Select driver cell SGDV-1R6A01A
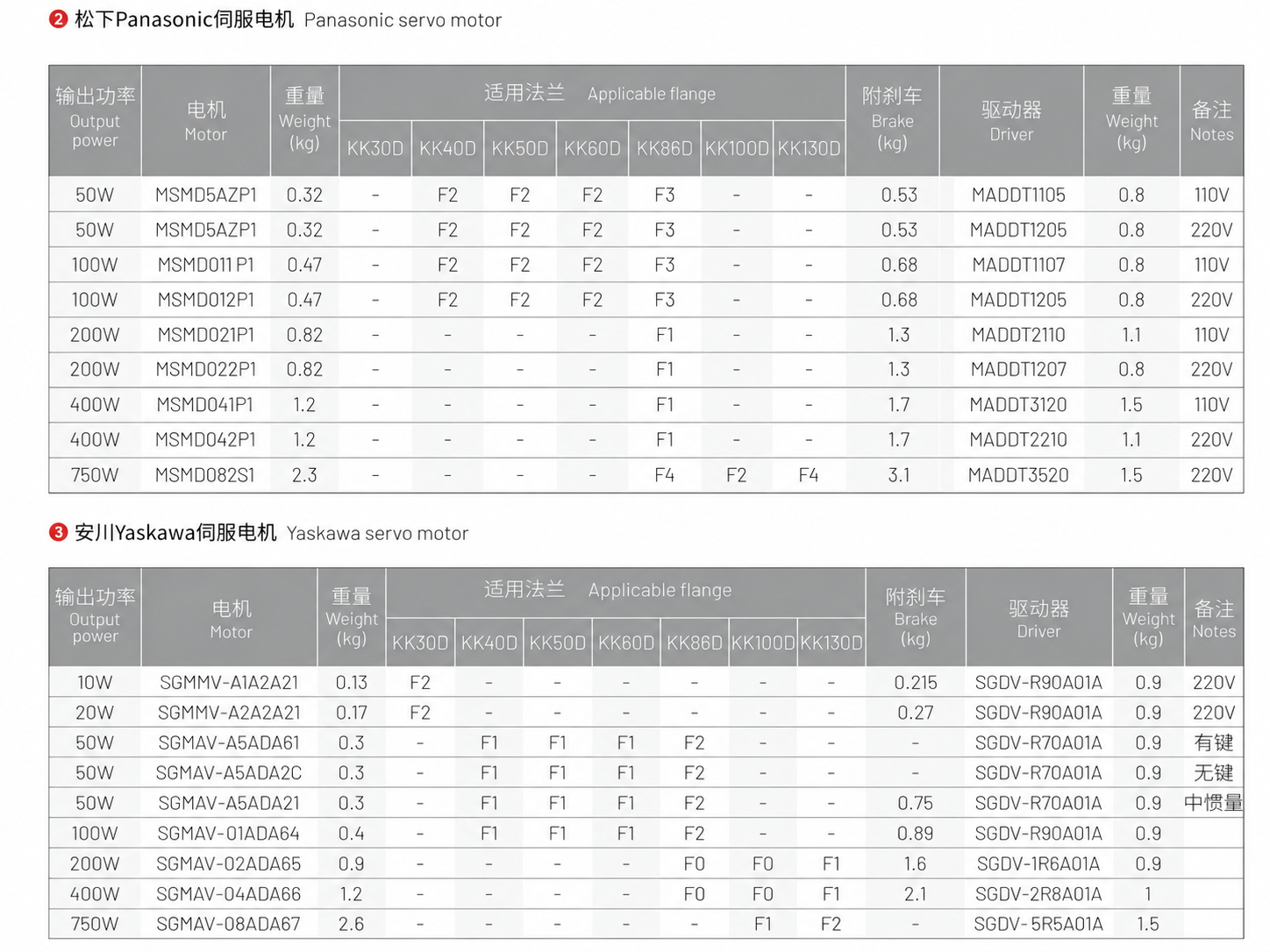This screenshot has height=952, width=1270. click(x=1038, y=863)
